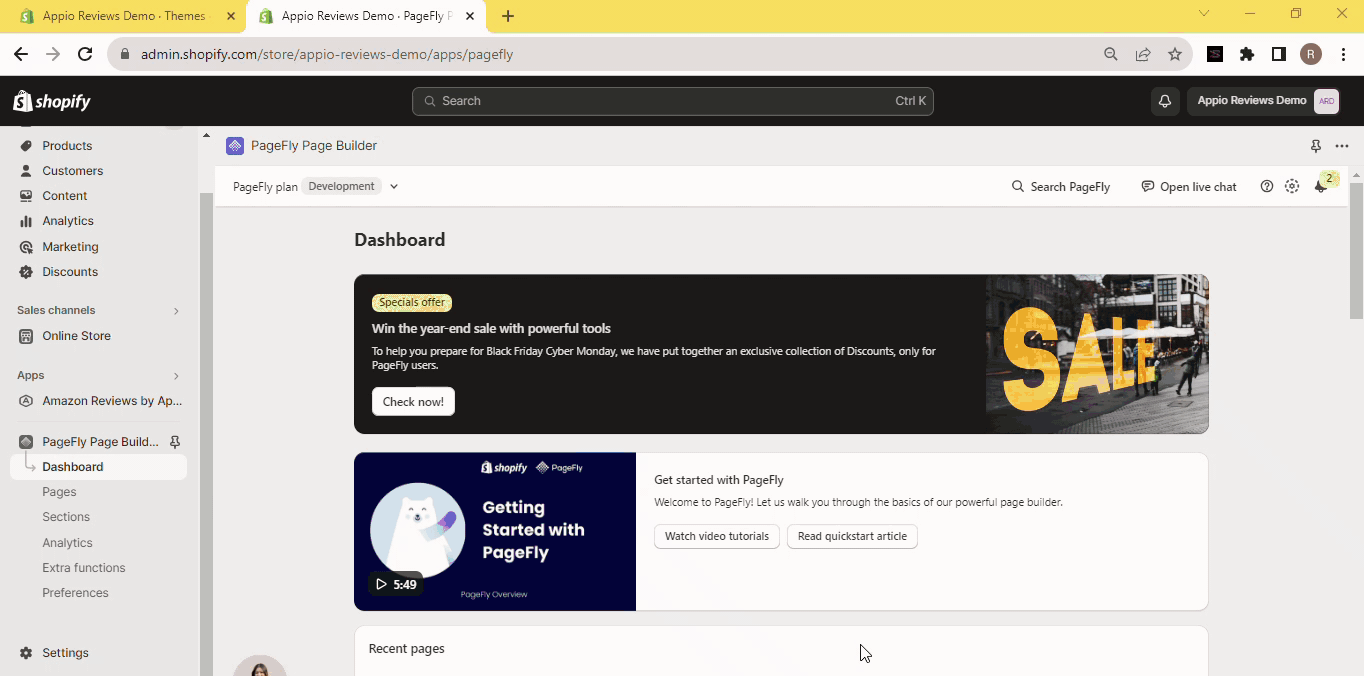Click Search PageFly
The height and width of the screenshot is (676, 1364).
click(x=1061, y=186)
